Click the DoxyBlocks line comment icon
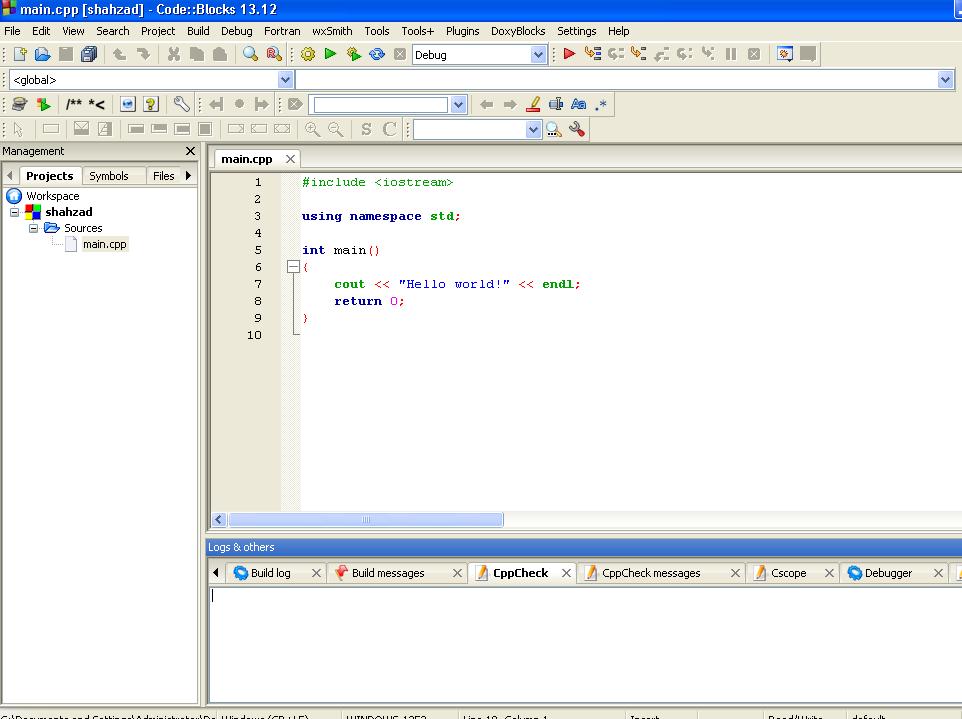This screenshot has height=719, width=962. coord(96,104)
